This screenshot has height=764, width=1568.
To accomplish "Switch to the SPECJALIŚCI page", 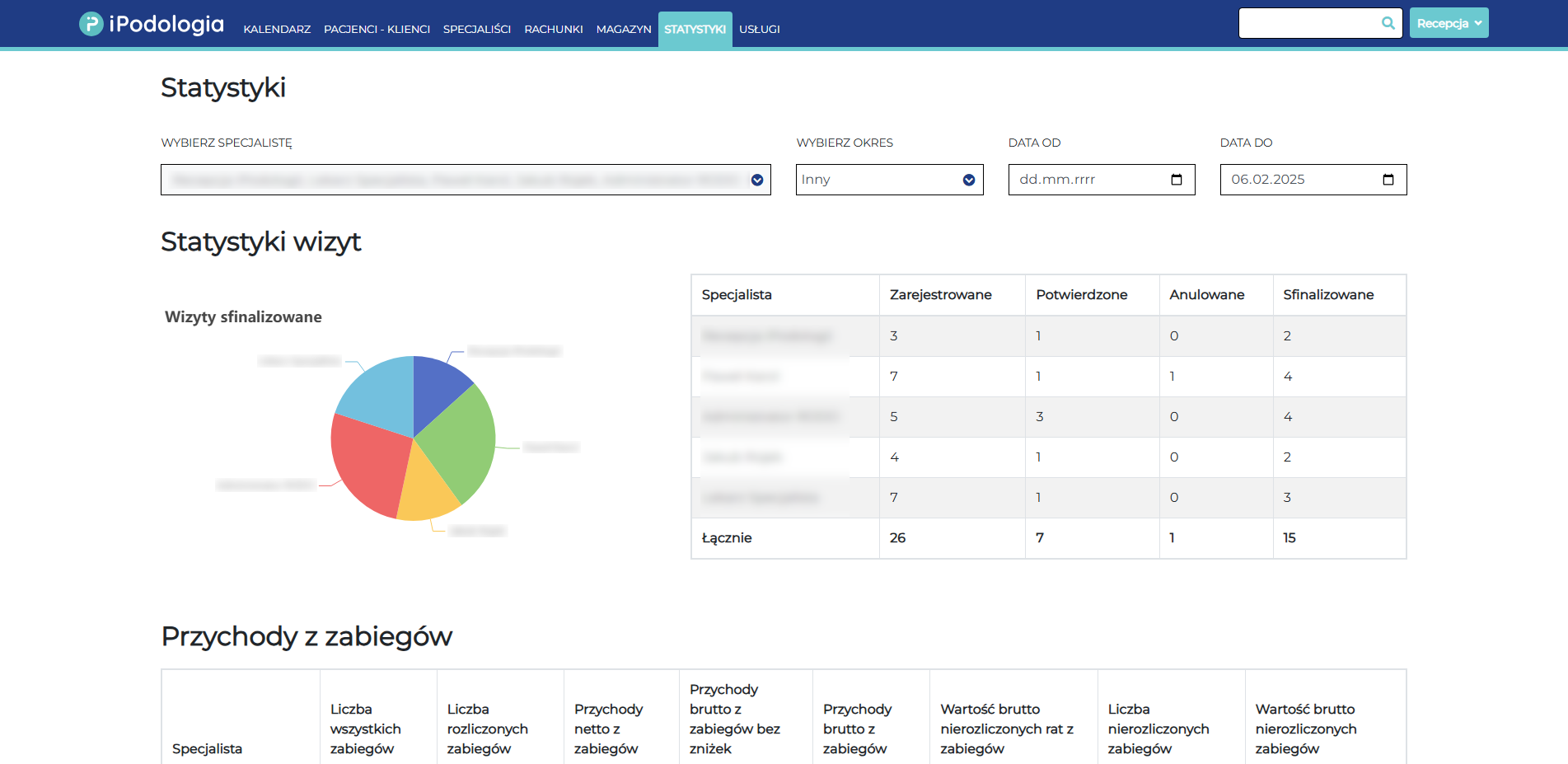I will coord(476,29).
